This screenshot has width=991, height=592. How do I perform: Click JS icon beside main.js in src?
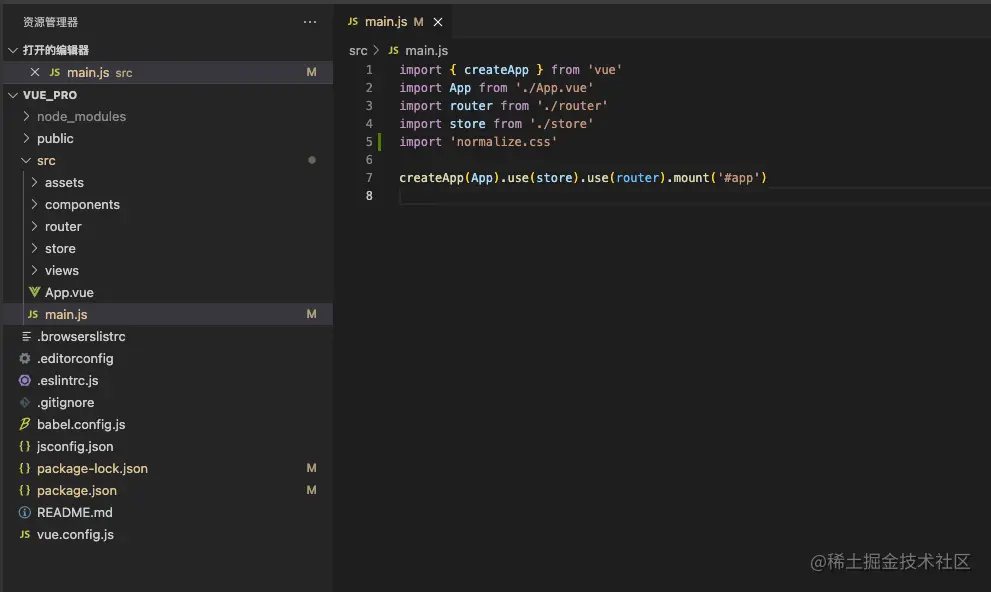33,314
